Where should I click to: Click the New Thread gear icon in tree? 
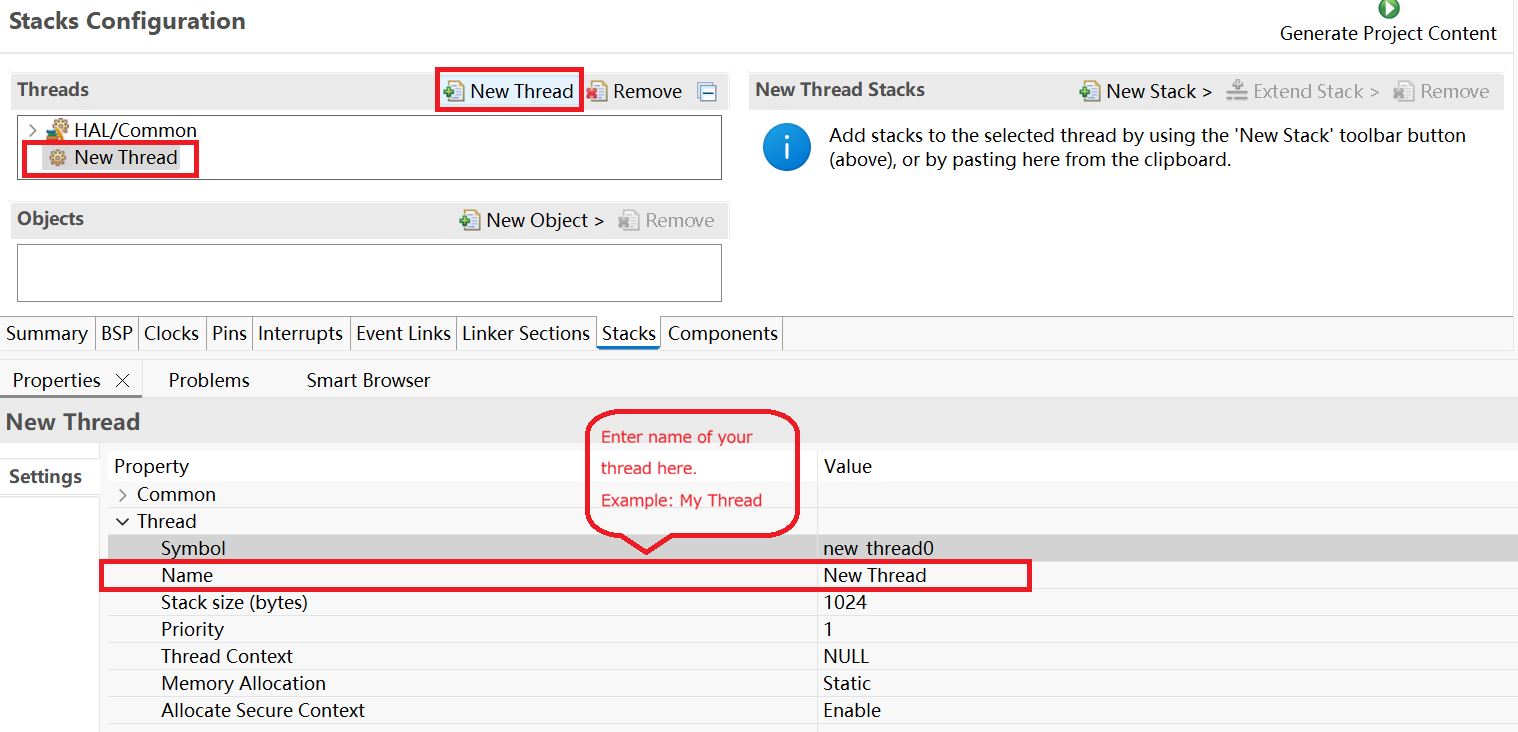coord(57,157)
